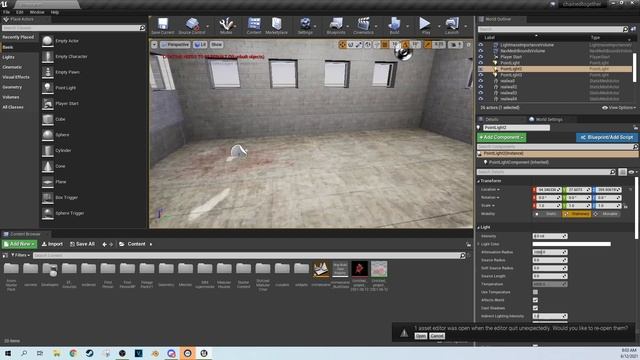Viewport: 640px width, 360px height.
Task: Select the Player Start placement icon
Action: pyautogui.click(x=48, y=104)
